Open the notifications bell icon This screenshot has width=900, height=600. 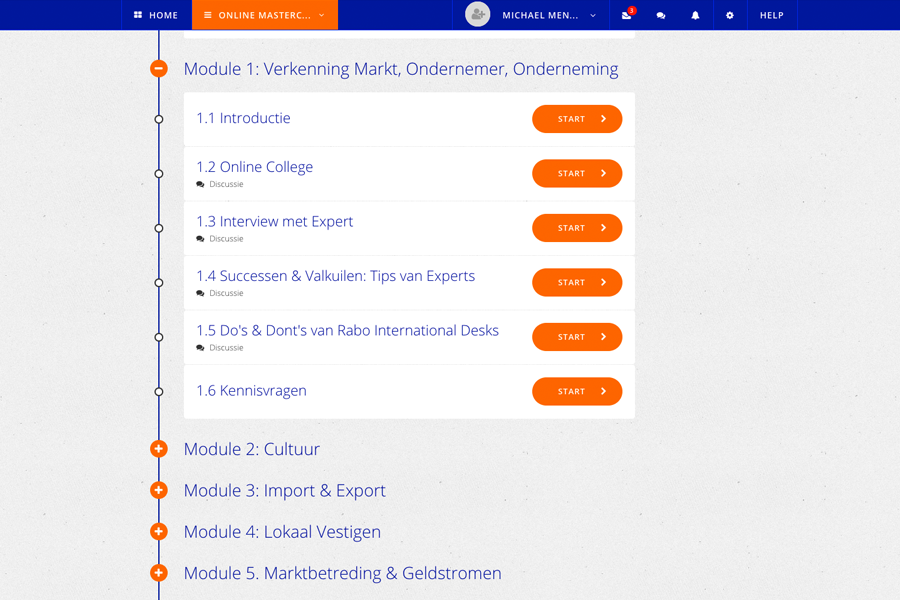click(x=695, y=16)
